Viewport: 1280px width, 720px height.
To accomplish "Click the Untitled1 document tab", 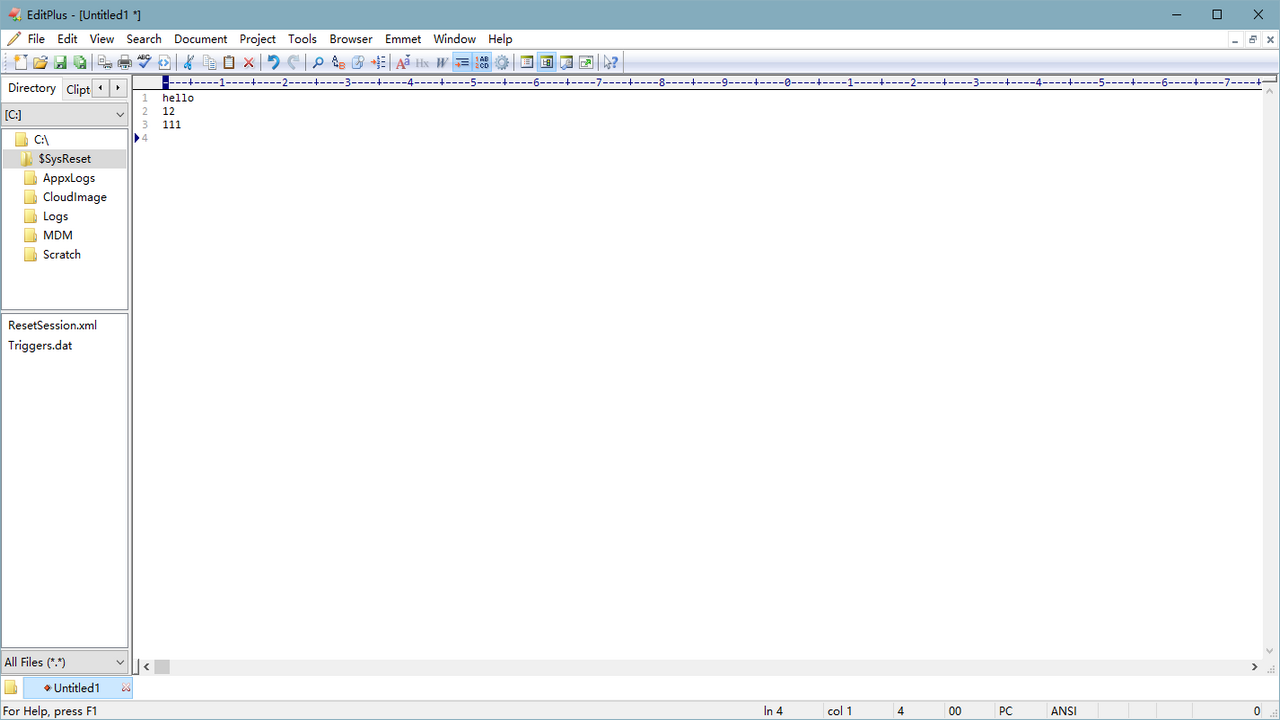I will [76, 688].
